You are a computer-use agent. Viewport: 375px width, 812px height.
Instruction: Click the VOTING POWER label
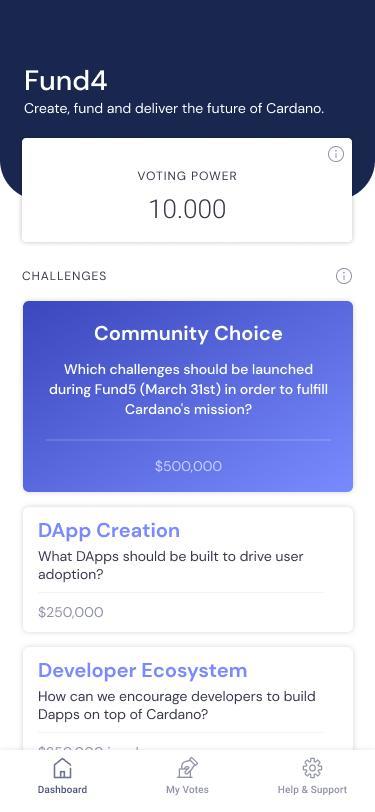[x=187, y=176]
